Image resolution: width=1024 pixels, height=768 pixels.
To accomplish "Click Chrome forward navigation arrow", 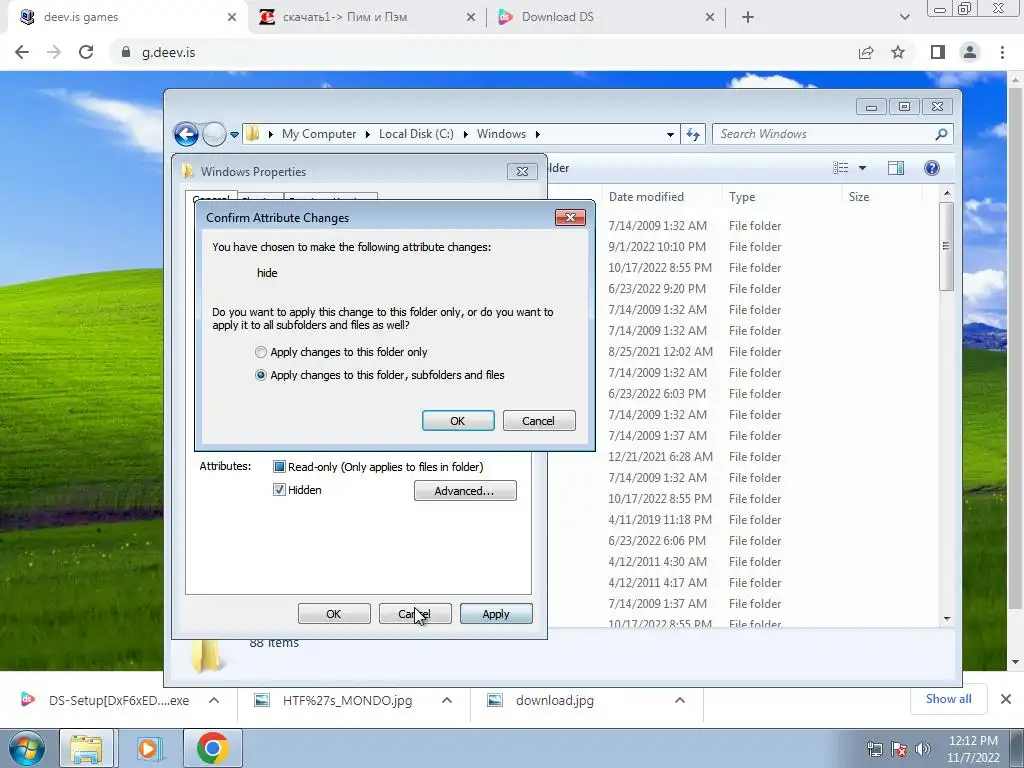I will point(54,52).
